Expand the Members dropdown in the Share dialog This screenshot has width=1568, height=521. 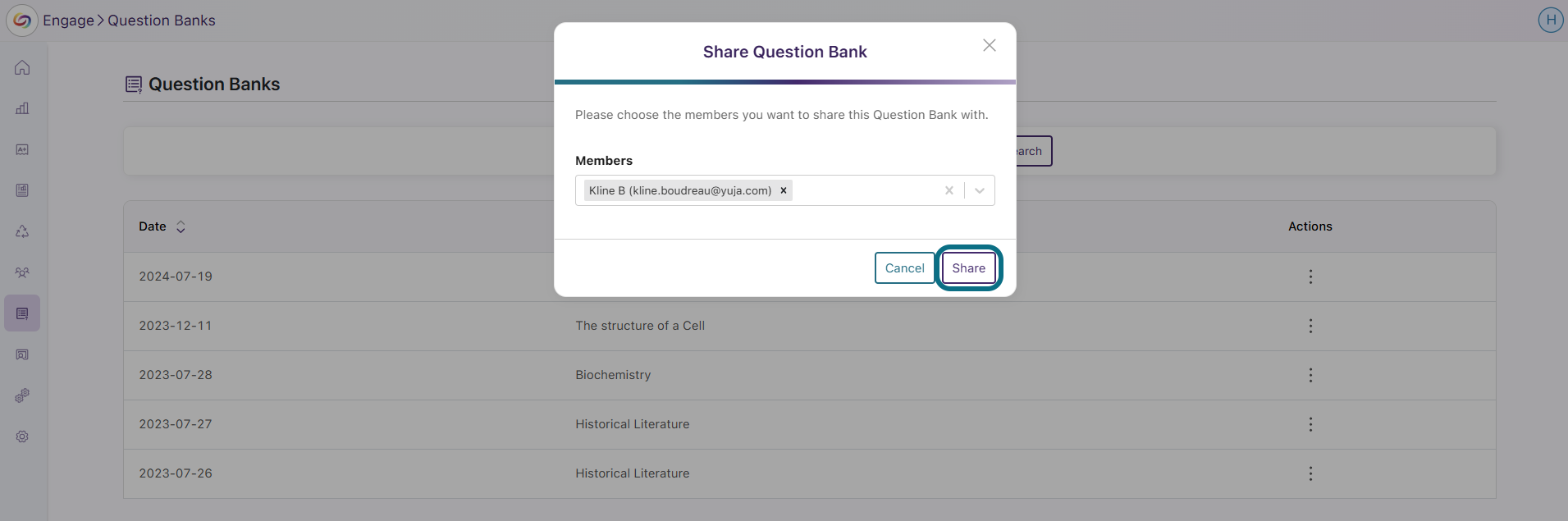[x=978, y=190]
